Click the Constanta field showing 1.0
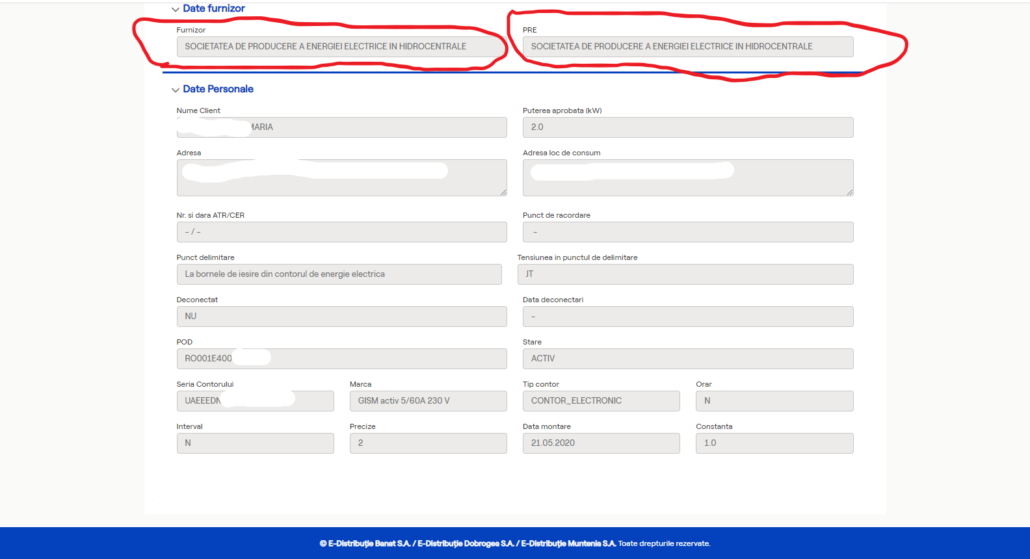 tap(774, 443)
